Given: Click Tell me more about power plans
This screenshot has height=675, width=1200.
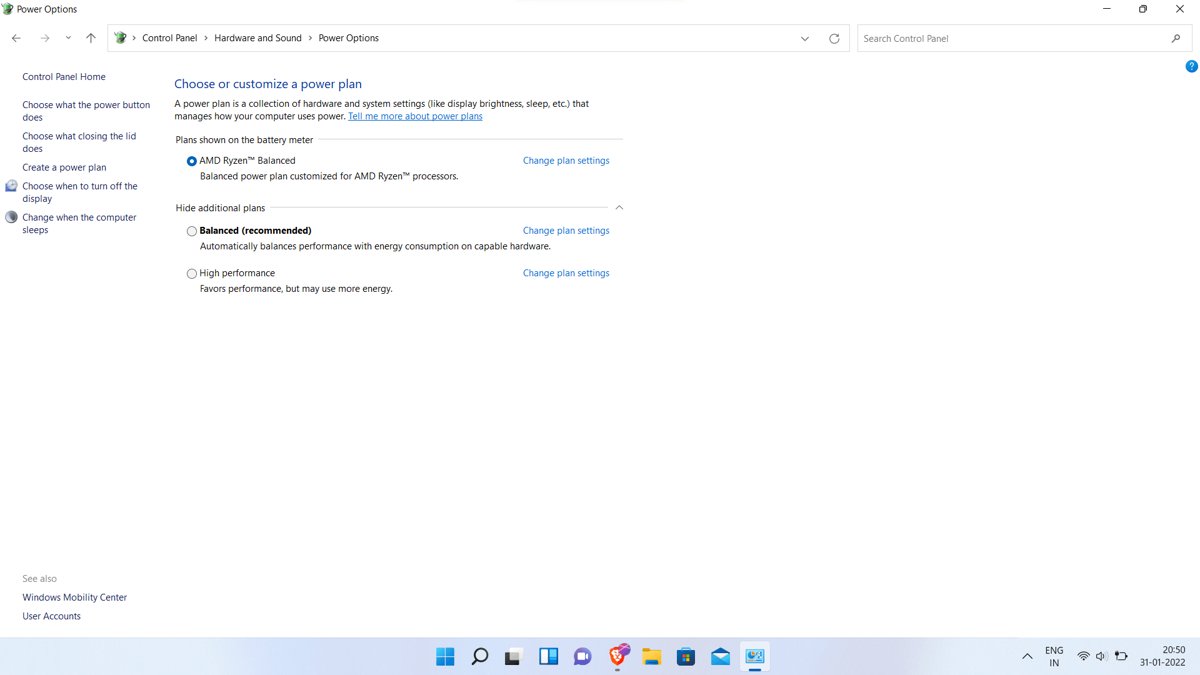Looking at the screenshot, I should pyautogui.click(x=415, y=116).
